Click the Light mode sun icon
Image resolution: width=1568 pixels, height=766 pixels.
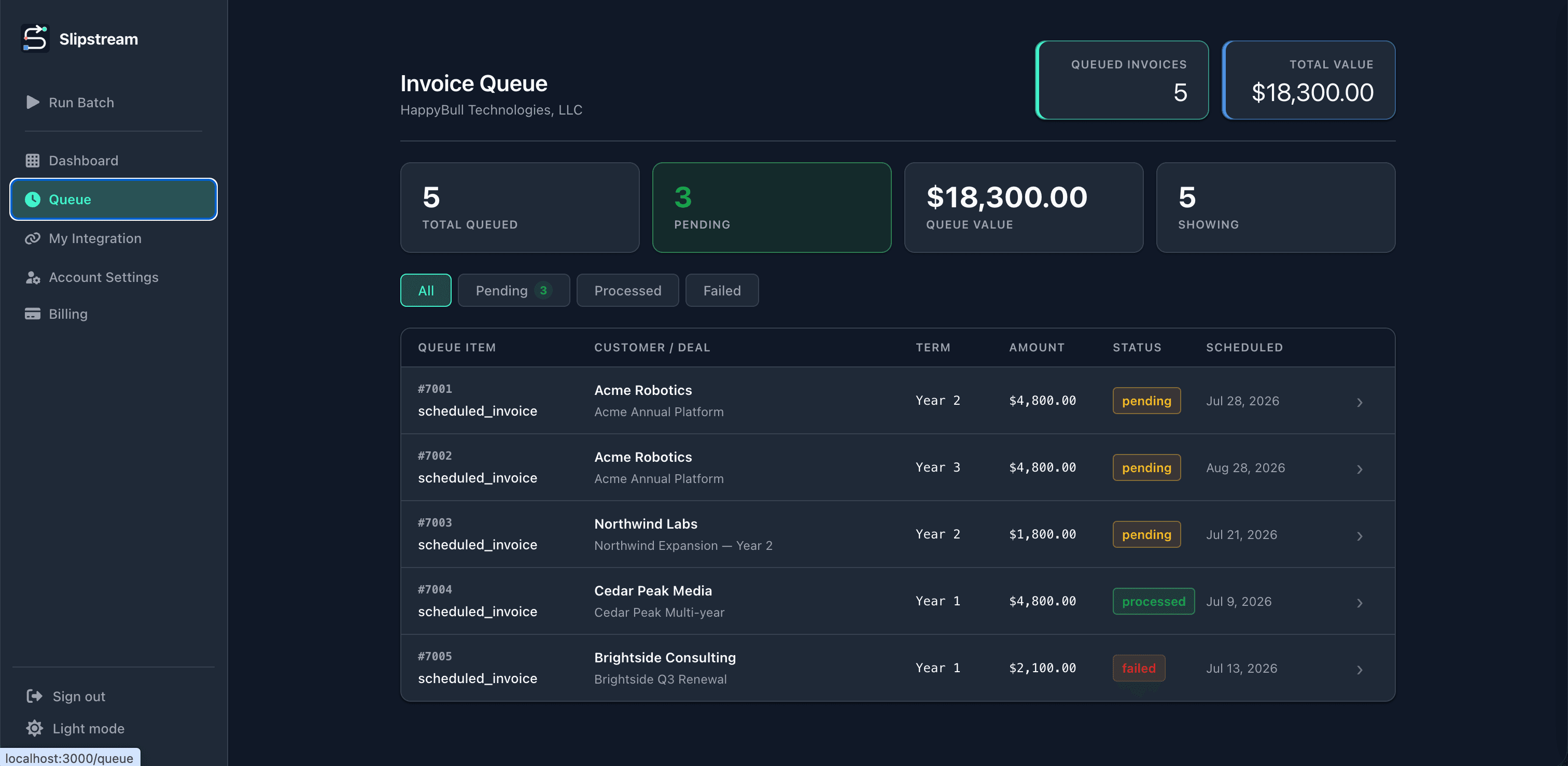[x=35, y=728]
